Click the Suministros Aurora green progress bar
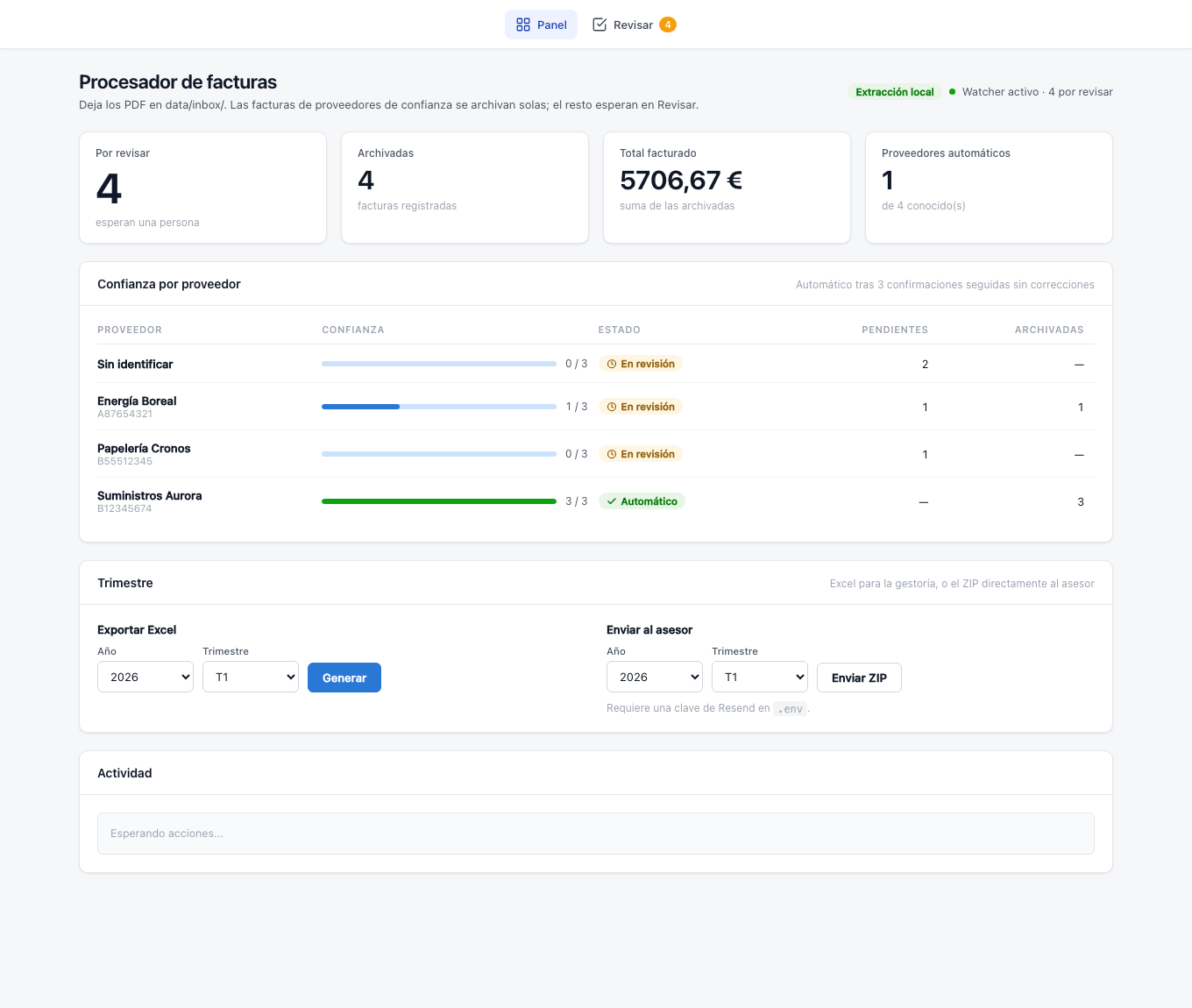 439,501
